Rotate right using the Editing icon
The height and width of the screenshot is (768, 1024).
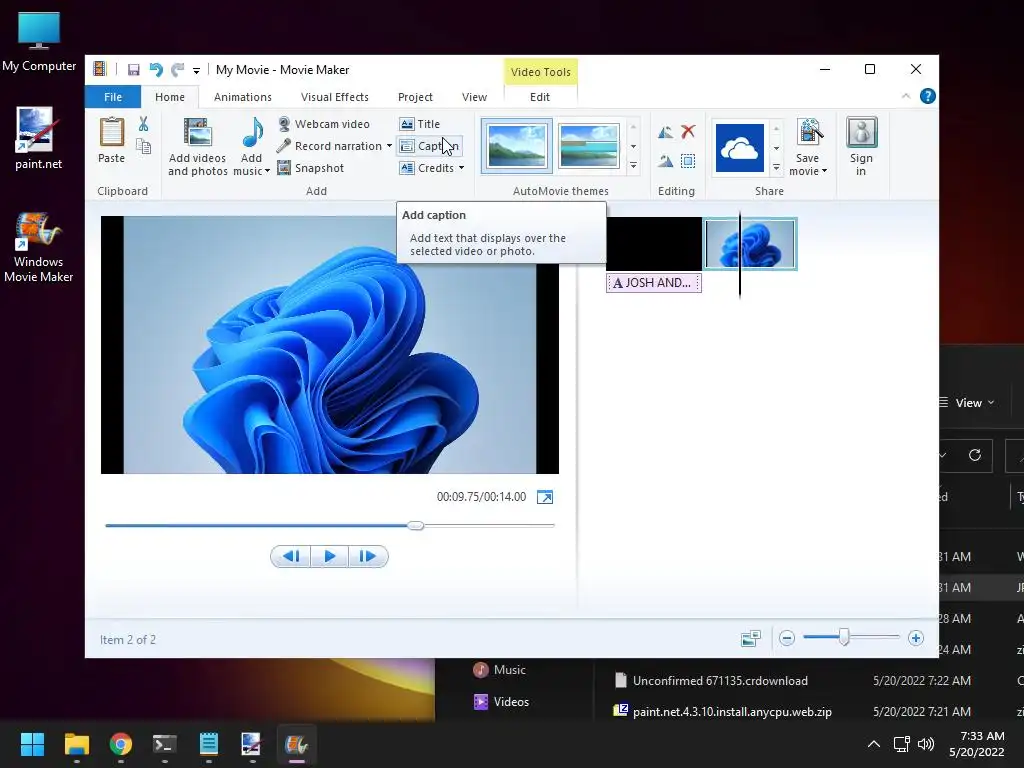(x=665, y=161)
